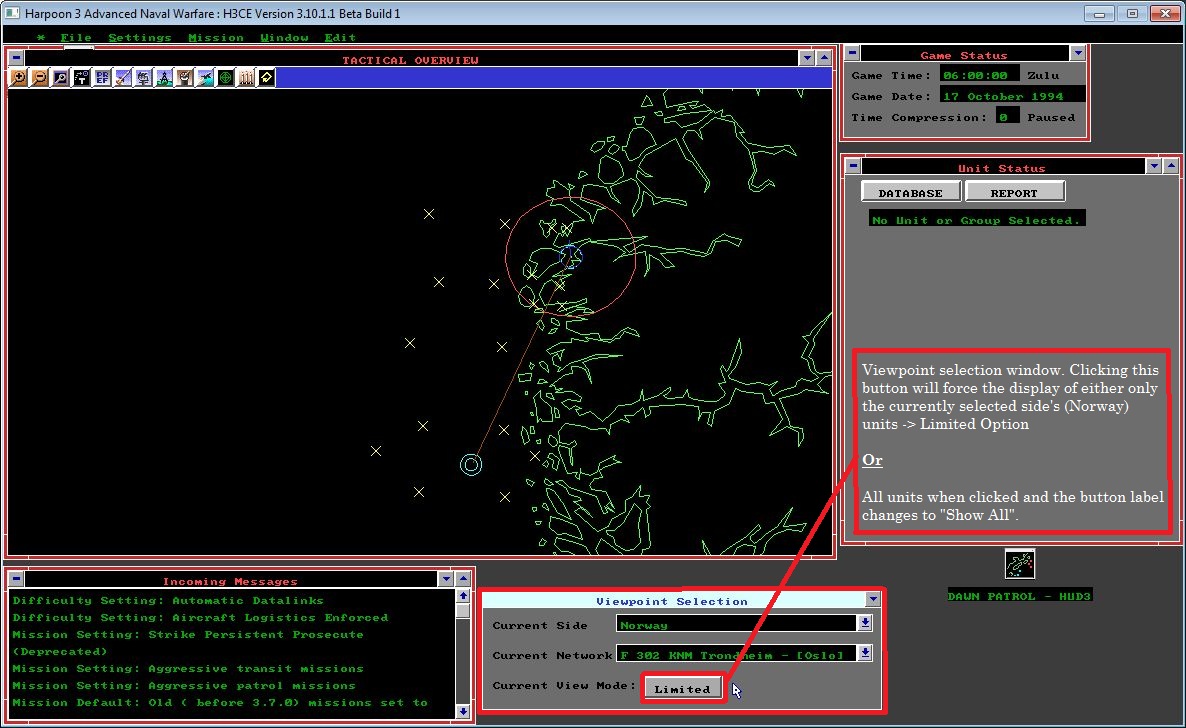Expand the Current Side dropdown
1186x728 pixels.
[x=865, y=623]
